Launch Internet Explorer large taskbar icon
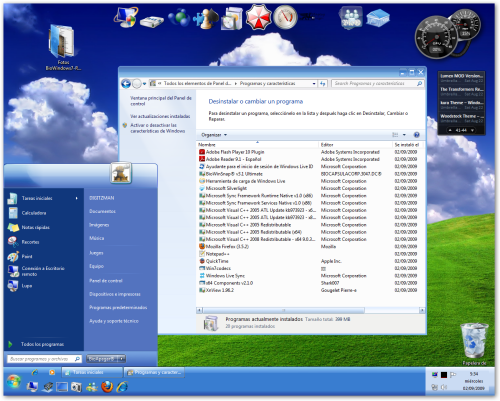500x401 pixels. click(122, 387)
